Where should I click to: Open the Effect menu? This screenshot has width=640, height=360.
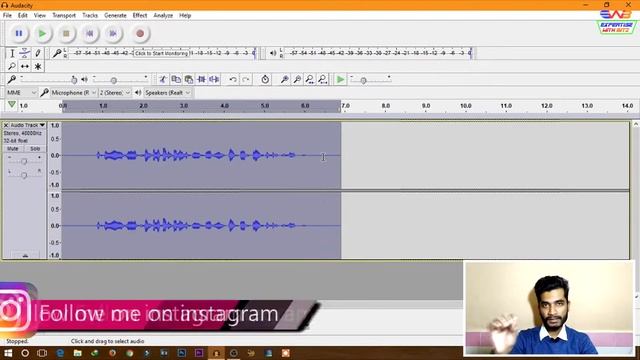pos(140,16)
